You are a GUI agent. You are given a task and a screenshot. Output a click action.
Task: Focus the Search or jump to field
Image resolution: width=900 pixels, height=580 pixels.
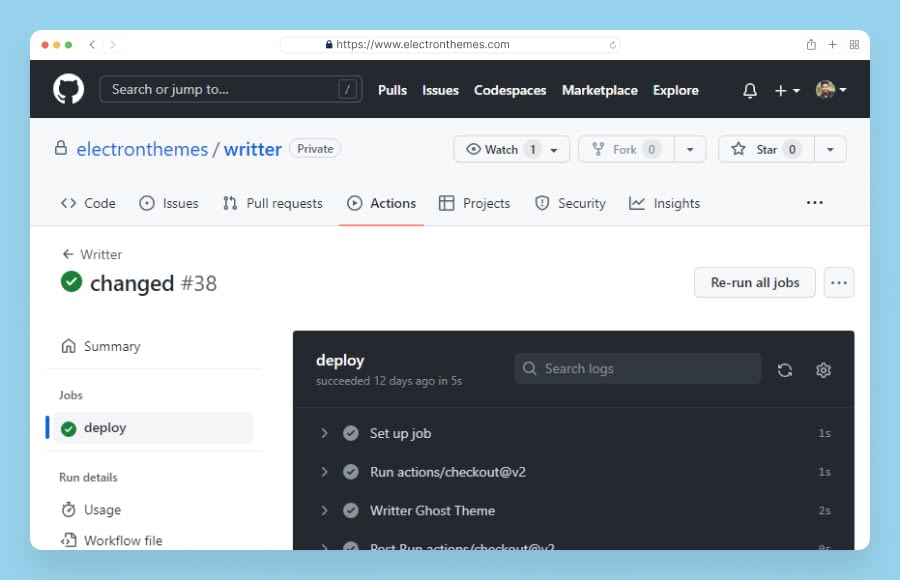click(x=231, y=89)
